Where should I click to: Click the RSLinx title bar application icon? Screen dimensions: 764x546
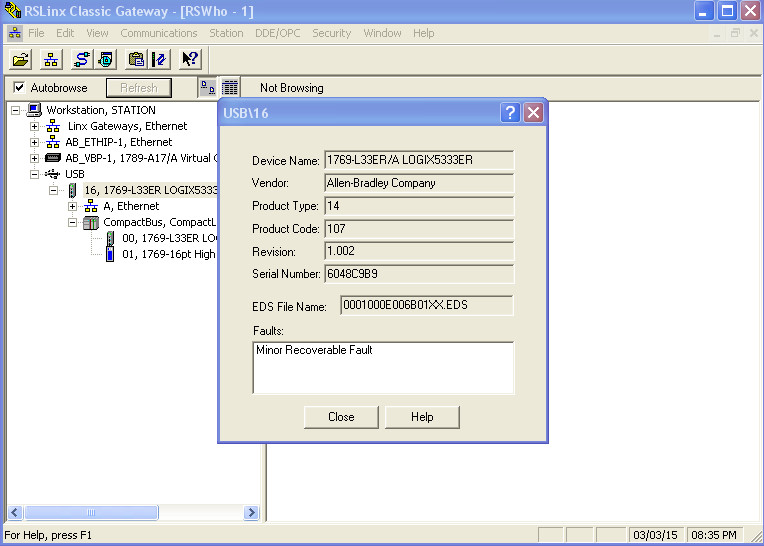click(12, 10)
